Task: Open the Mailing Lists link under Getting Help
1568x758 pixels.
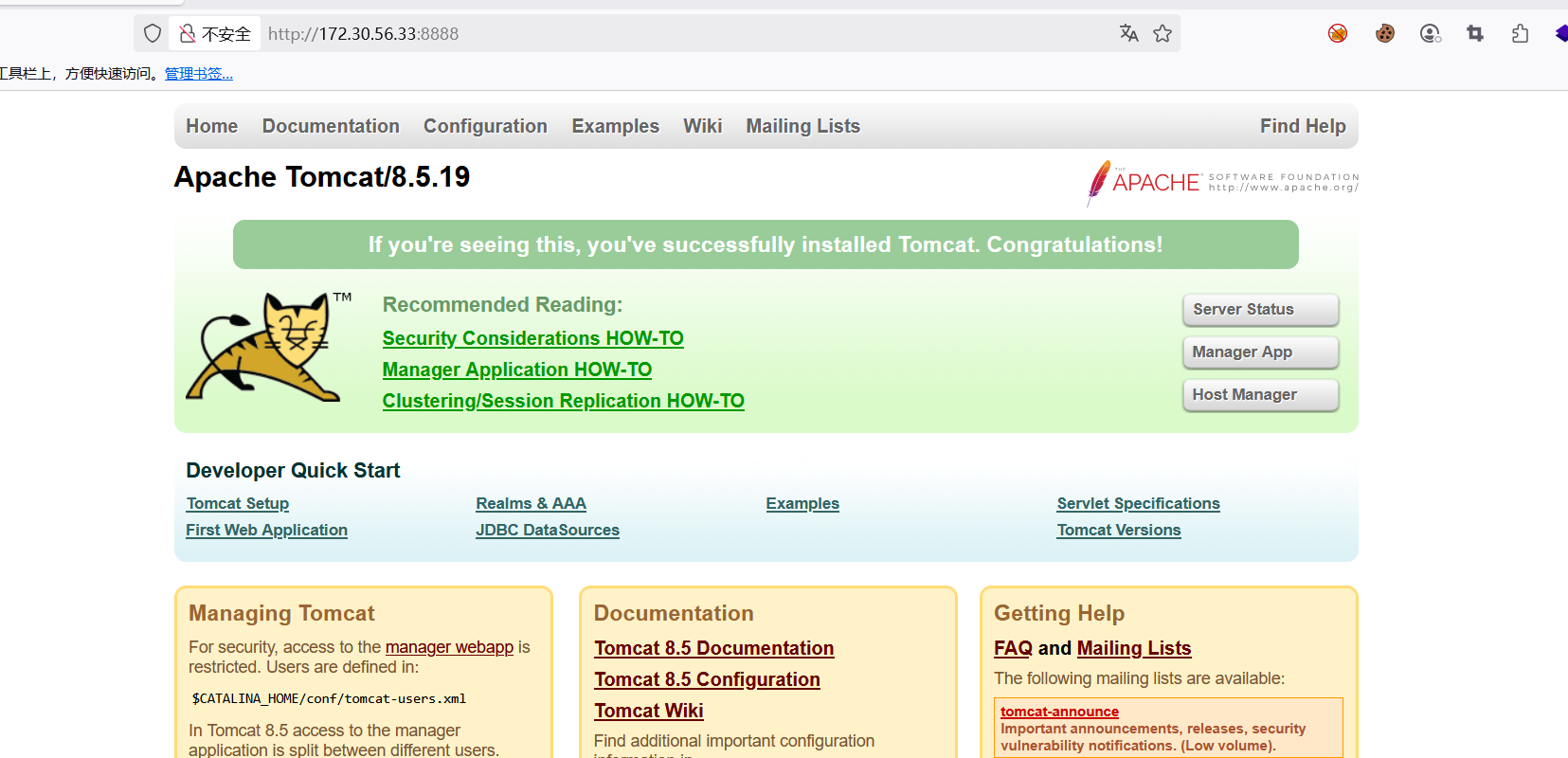Action: 1134,648
